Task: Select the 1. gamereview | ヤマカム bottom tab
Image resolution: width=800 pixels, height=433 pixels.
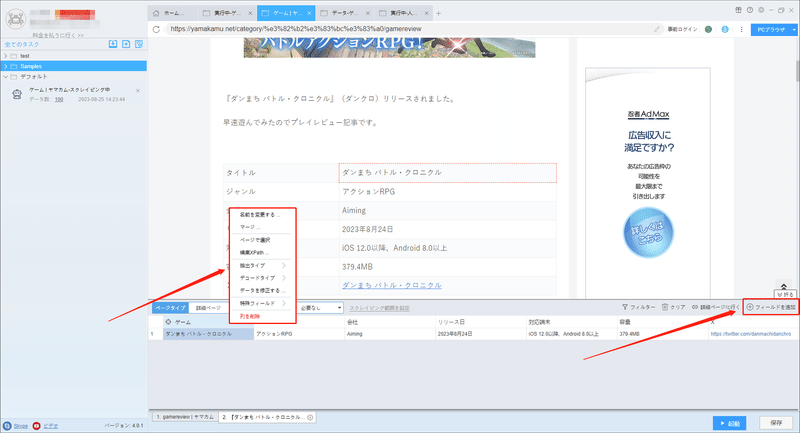Action: (x=185, y=417)
